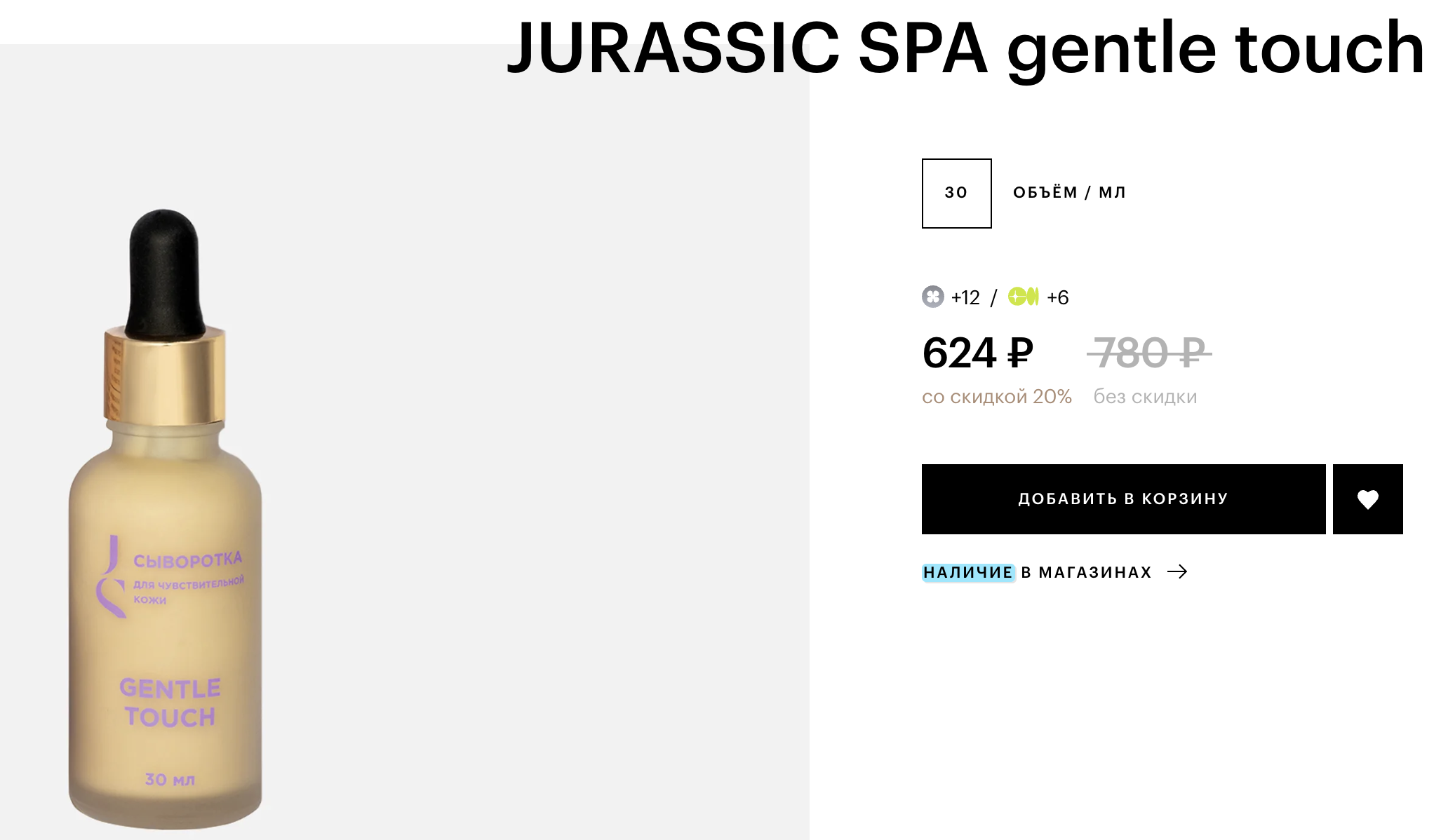This screenshot has height=840, width=1441.
Task: Click the highlighted НАЛИЧИЕ word
Action: tap(968, 572)
